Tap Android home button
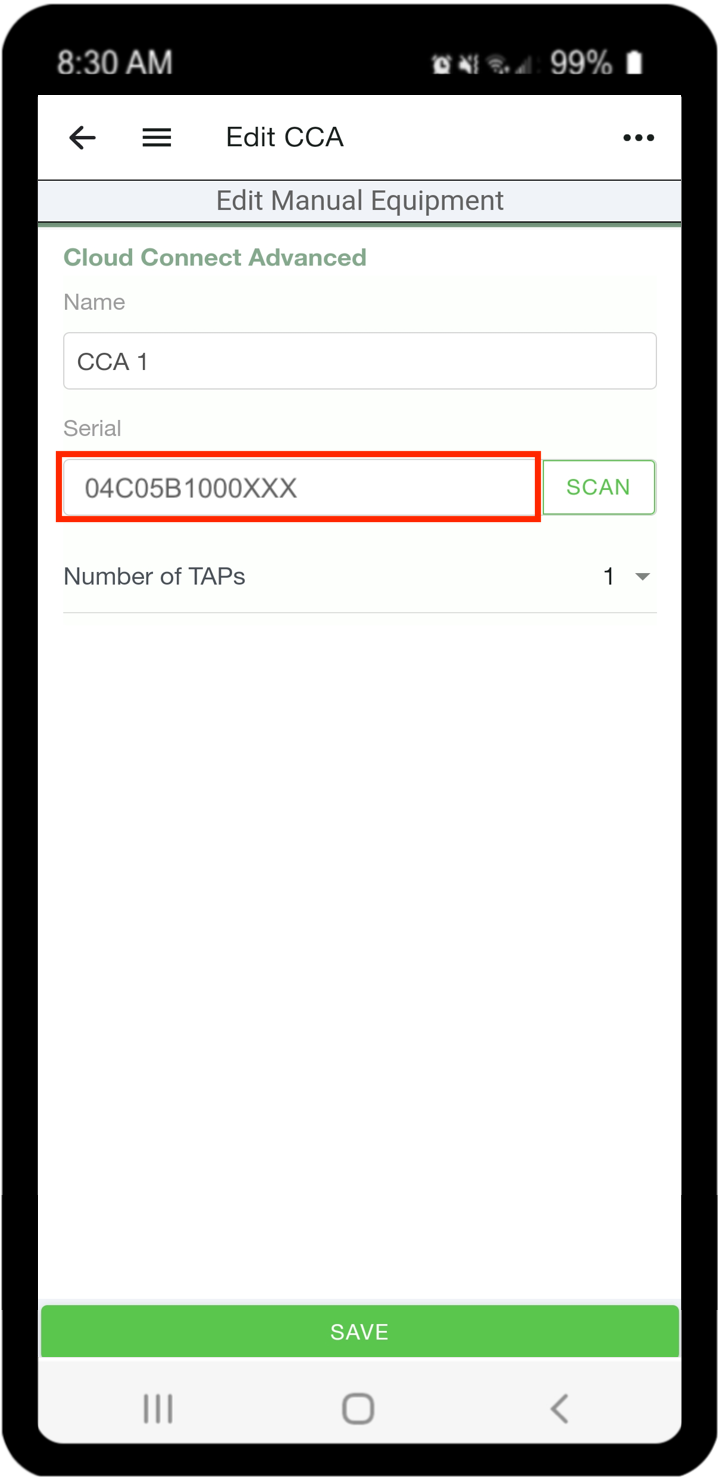The width and height of the screenshot is (720, 1479). click(358, 1409)
